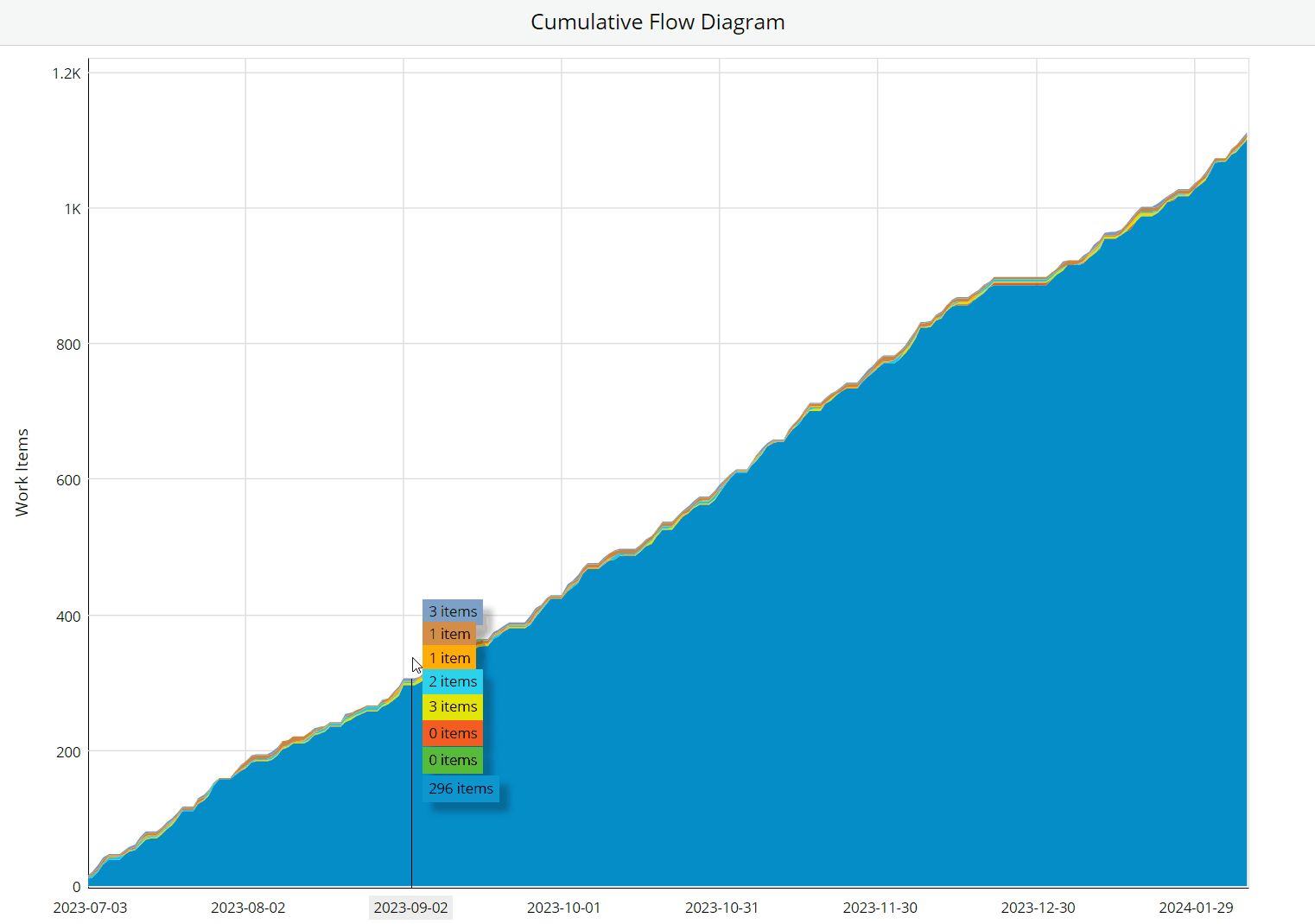
Task: Click the 1.2K tick on the y-axis
Action: (x=68, y=73)
